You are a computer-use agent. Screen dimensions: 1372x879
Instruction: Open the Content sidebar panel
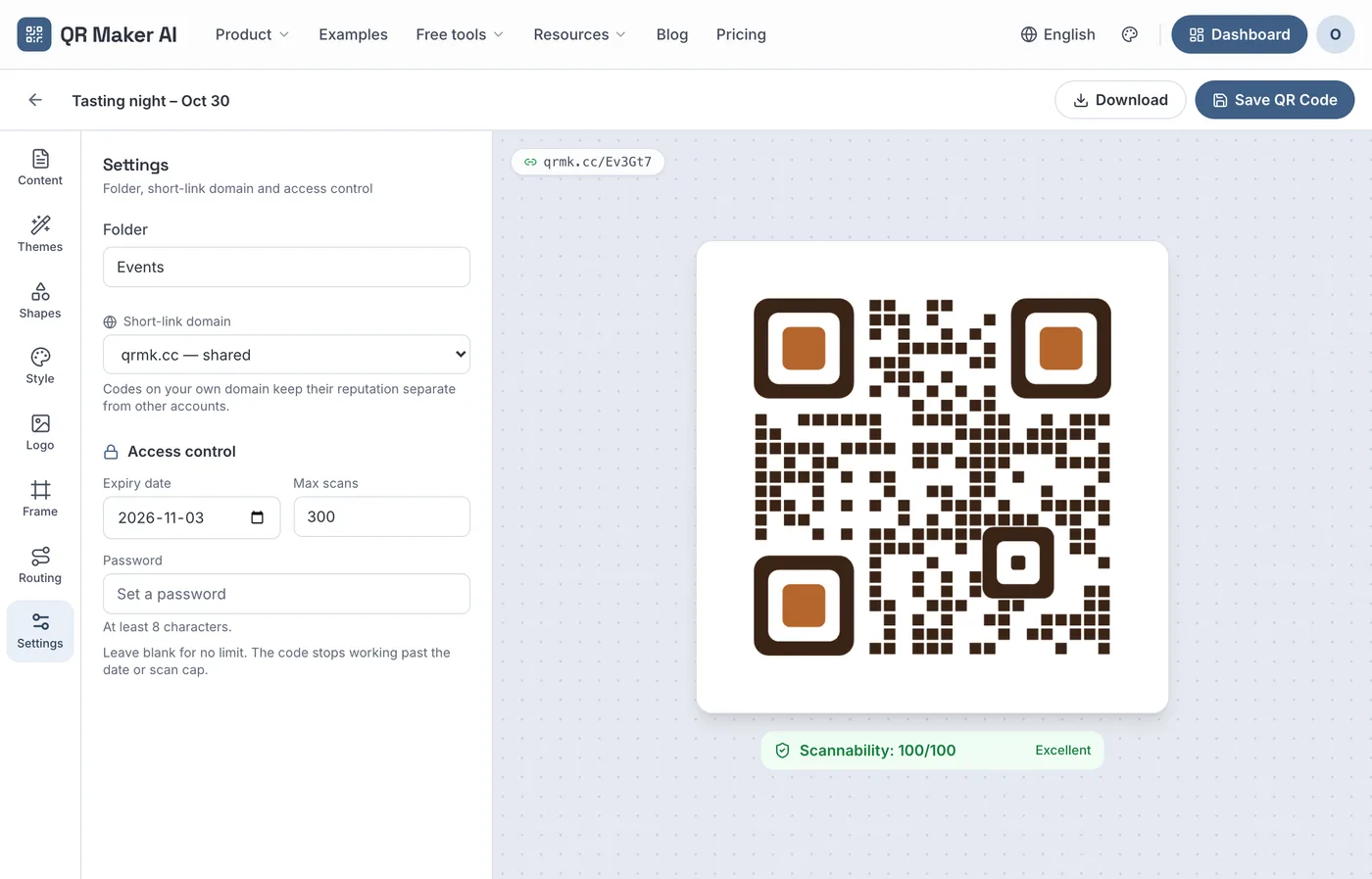(x=40, y=168)
